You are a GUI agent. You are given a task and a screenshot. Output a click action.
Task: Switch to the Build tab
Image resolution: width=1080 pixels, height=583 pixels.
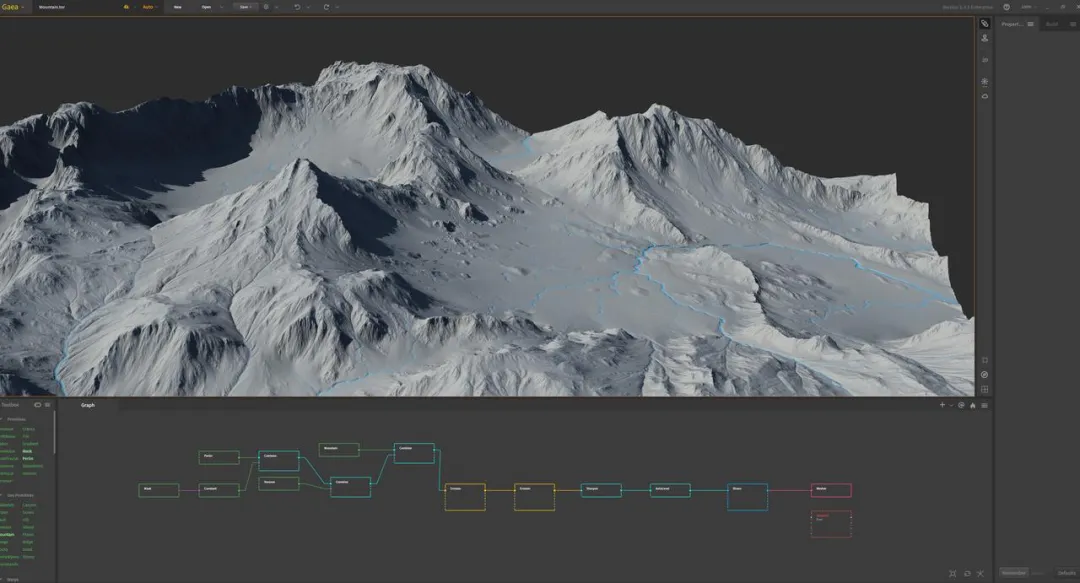(x=1052, y=24)
